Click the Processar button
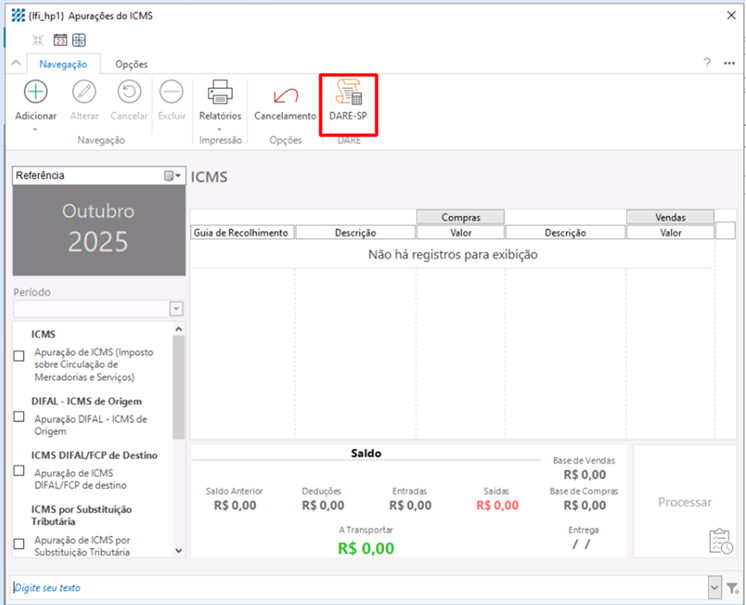 [x=685, y=502]
